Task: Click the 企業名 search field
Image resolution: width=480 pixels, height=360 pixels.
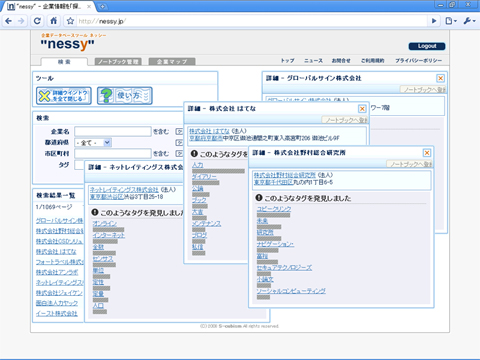Action: (113, 131)
